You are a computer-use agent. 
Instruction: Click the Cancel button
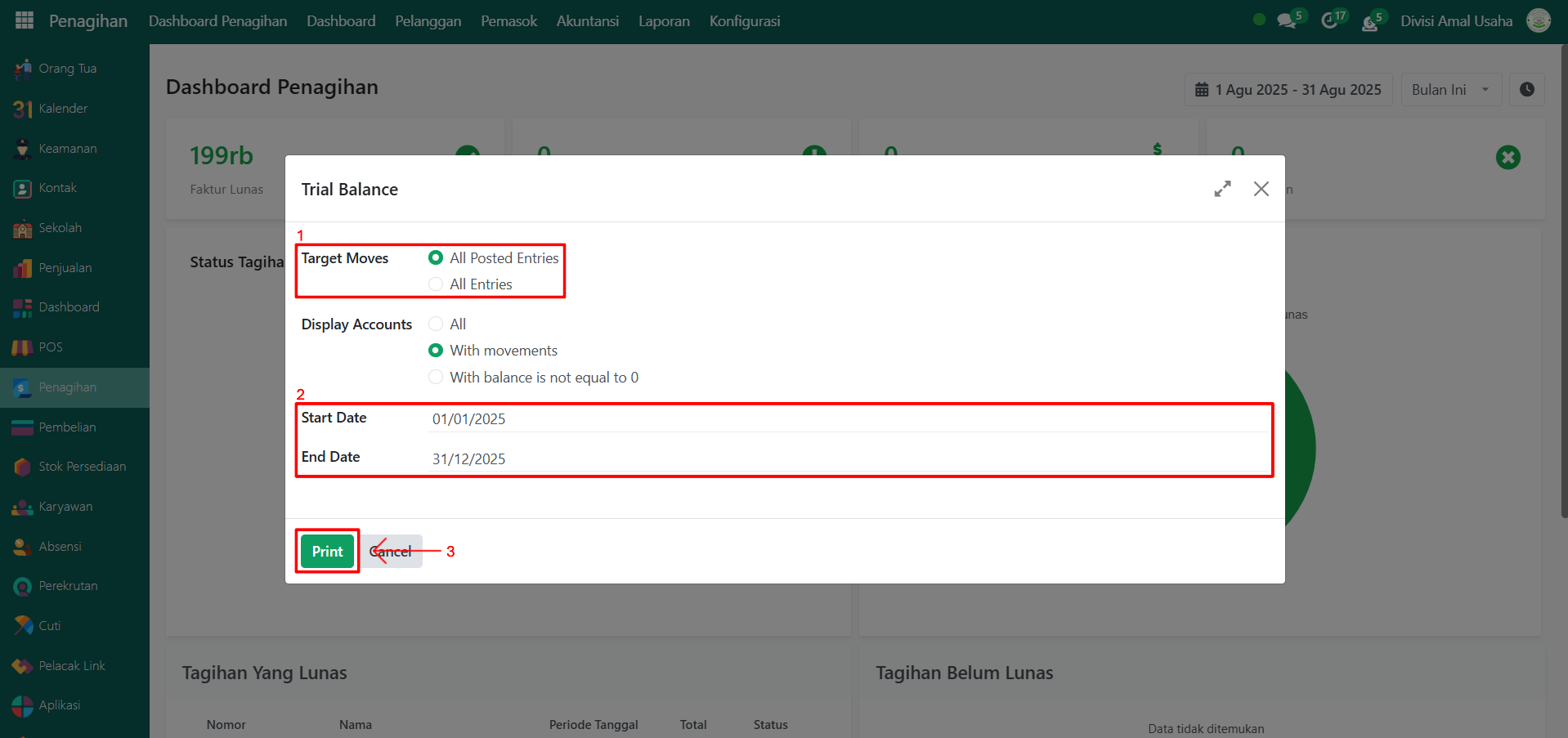[x=392, y=552]
